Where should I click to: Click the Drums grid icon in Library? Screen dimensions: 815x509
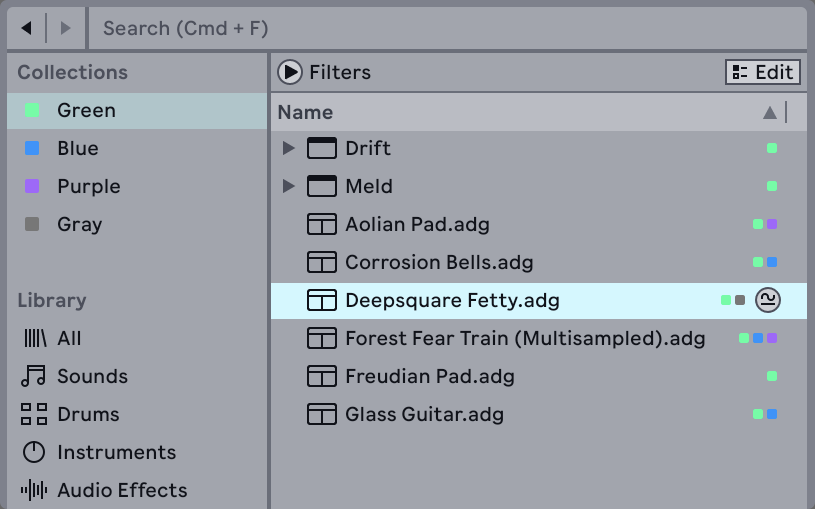click(34, 414)
